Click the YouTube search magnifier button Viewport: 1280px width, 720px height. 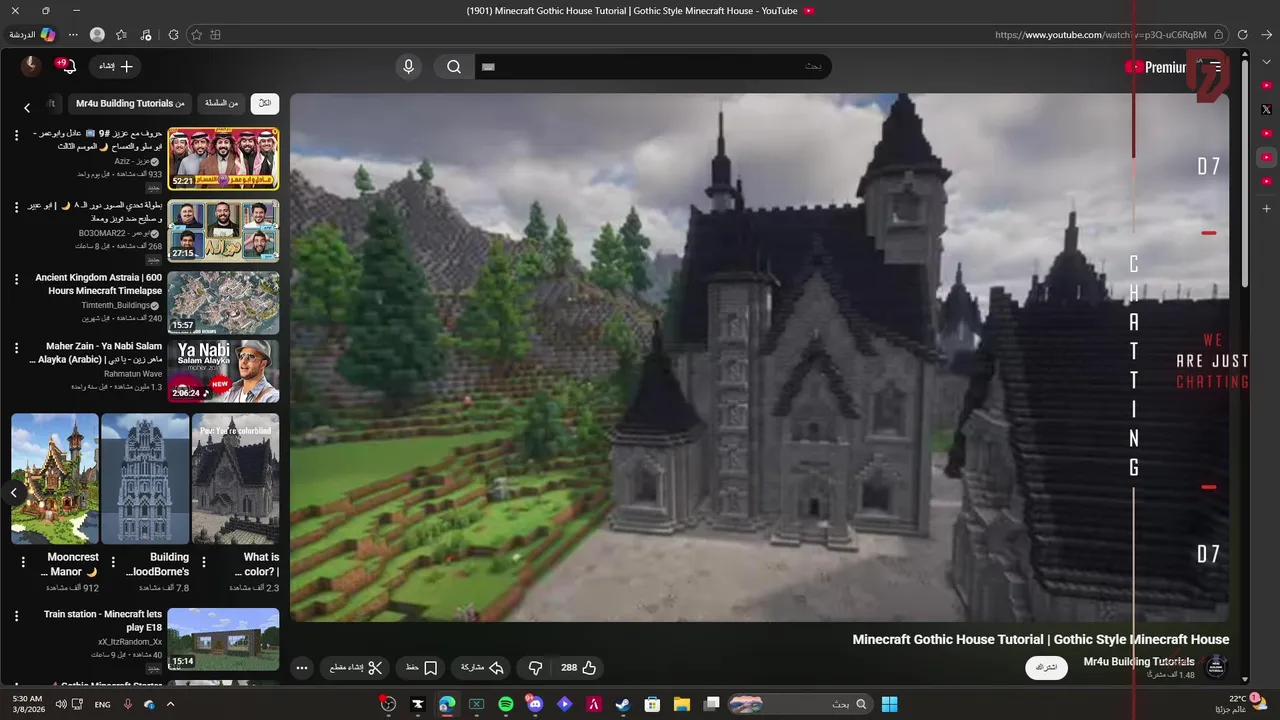(x=454, y=67)
